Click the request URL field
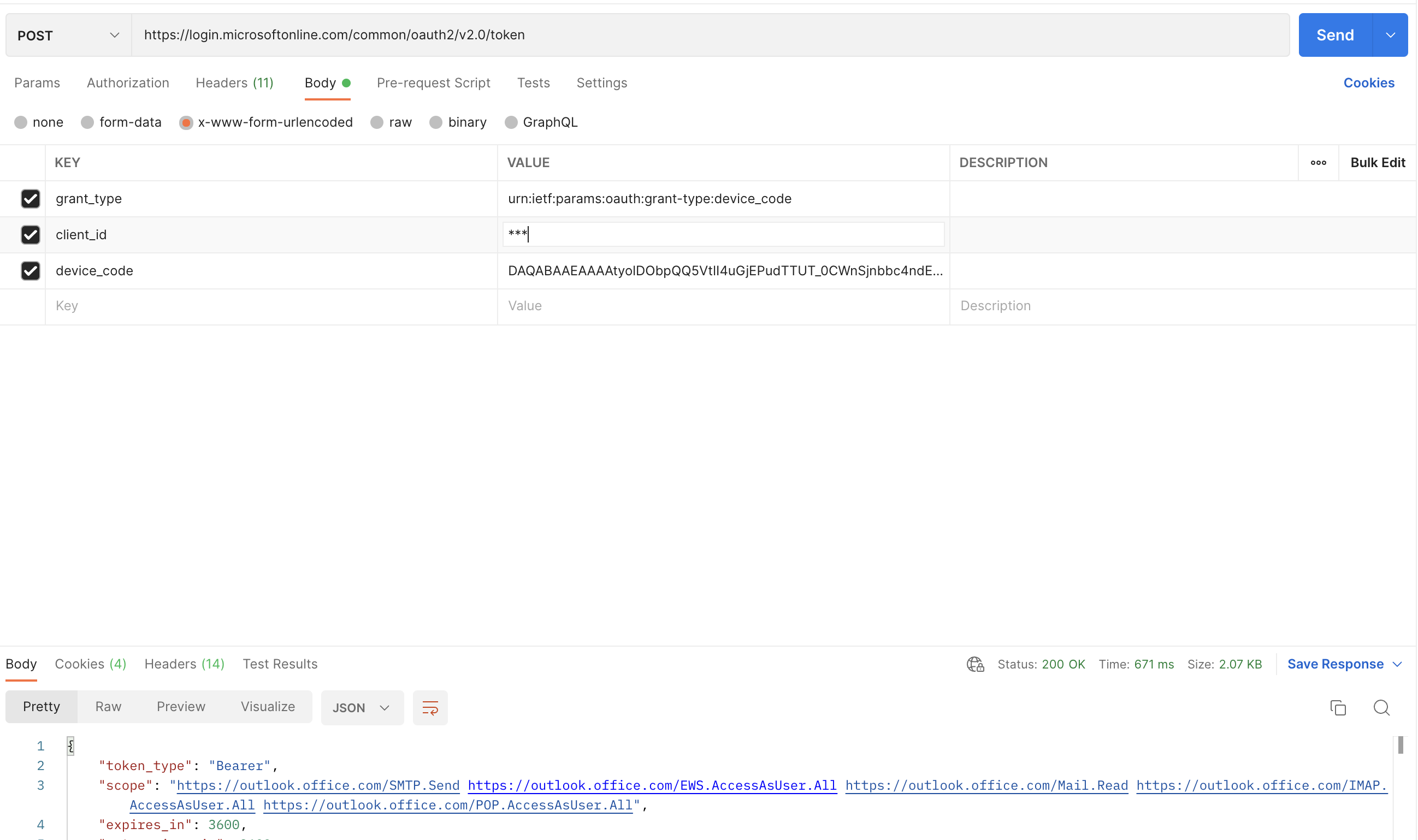 711,35
